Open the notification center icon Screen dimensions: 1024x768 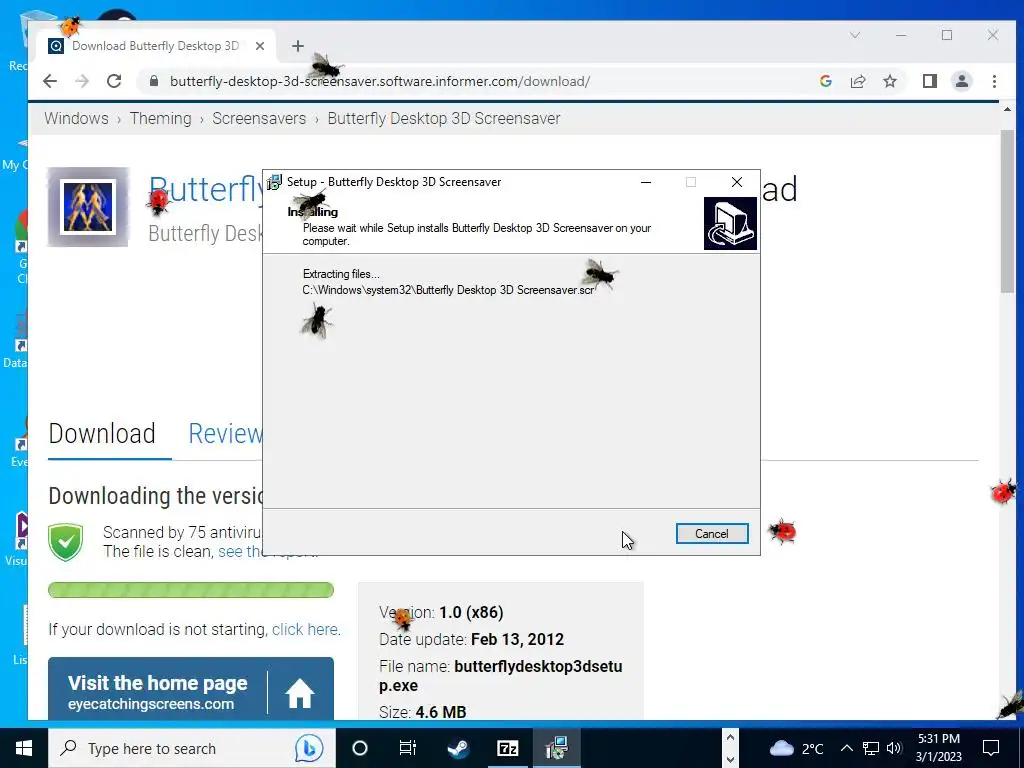(x=991, y=748)
